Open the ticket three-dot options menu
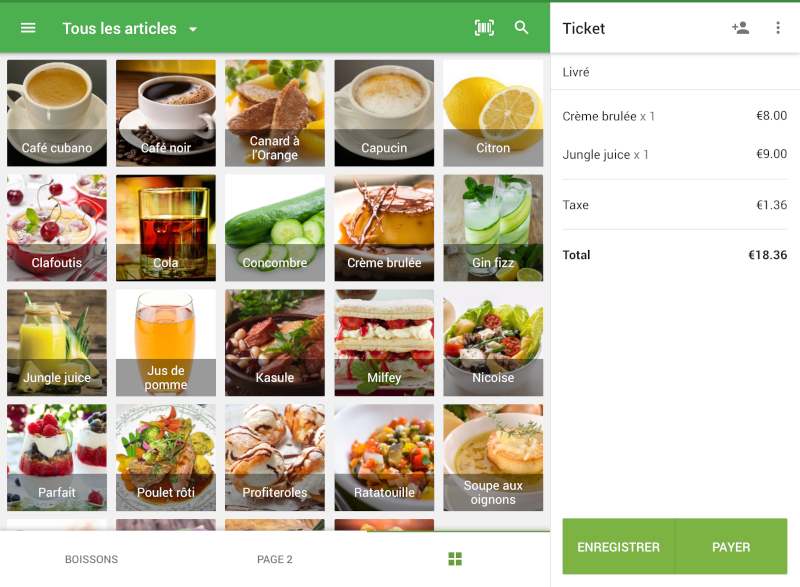This screenshot has width=800, height=587. [778, 28]
